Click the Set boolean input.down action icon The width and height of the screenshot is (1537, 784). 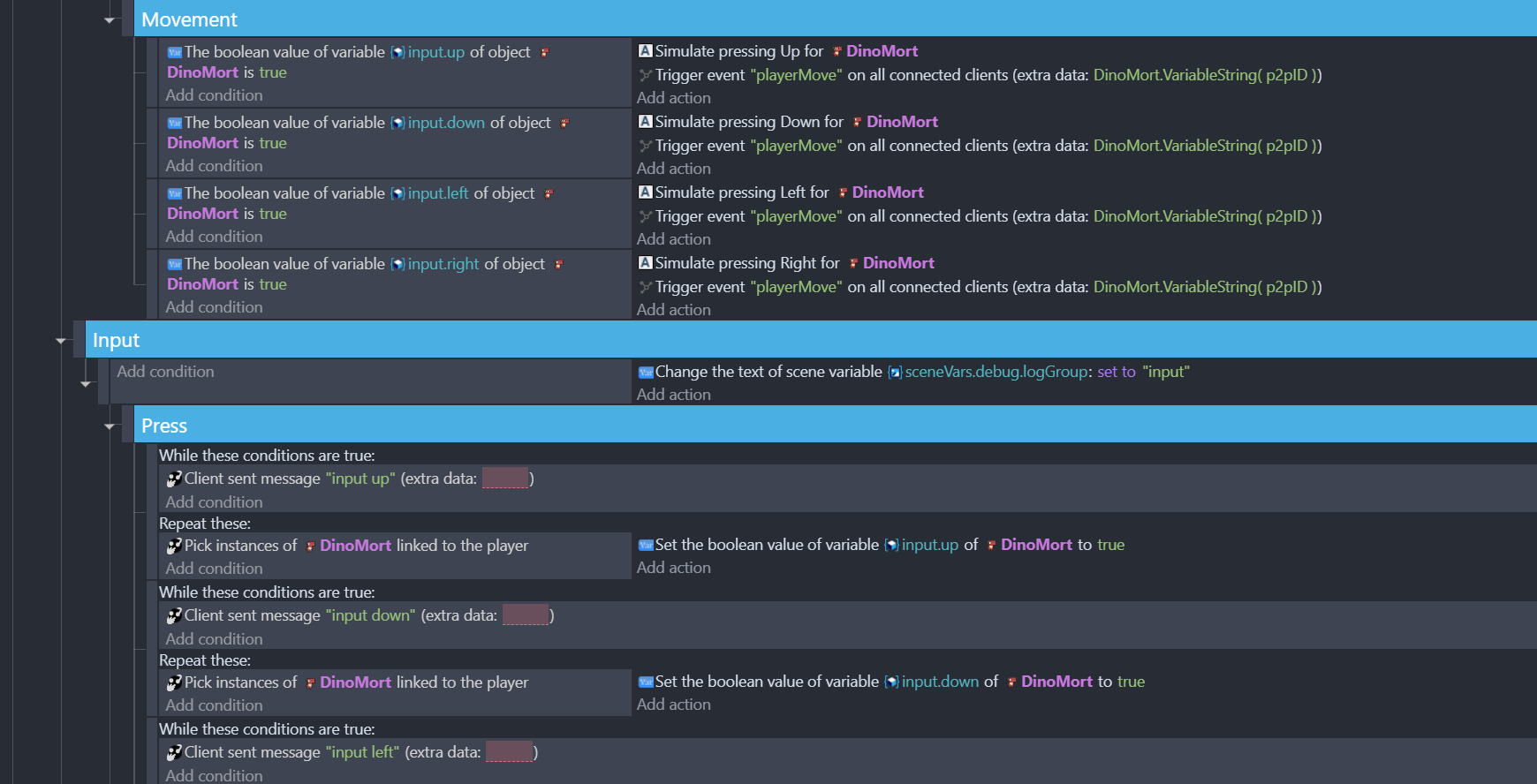(645, 682)
